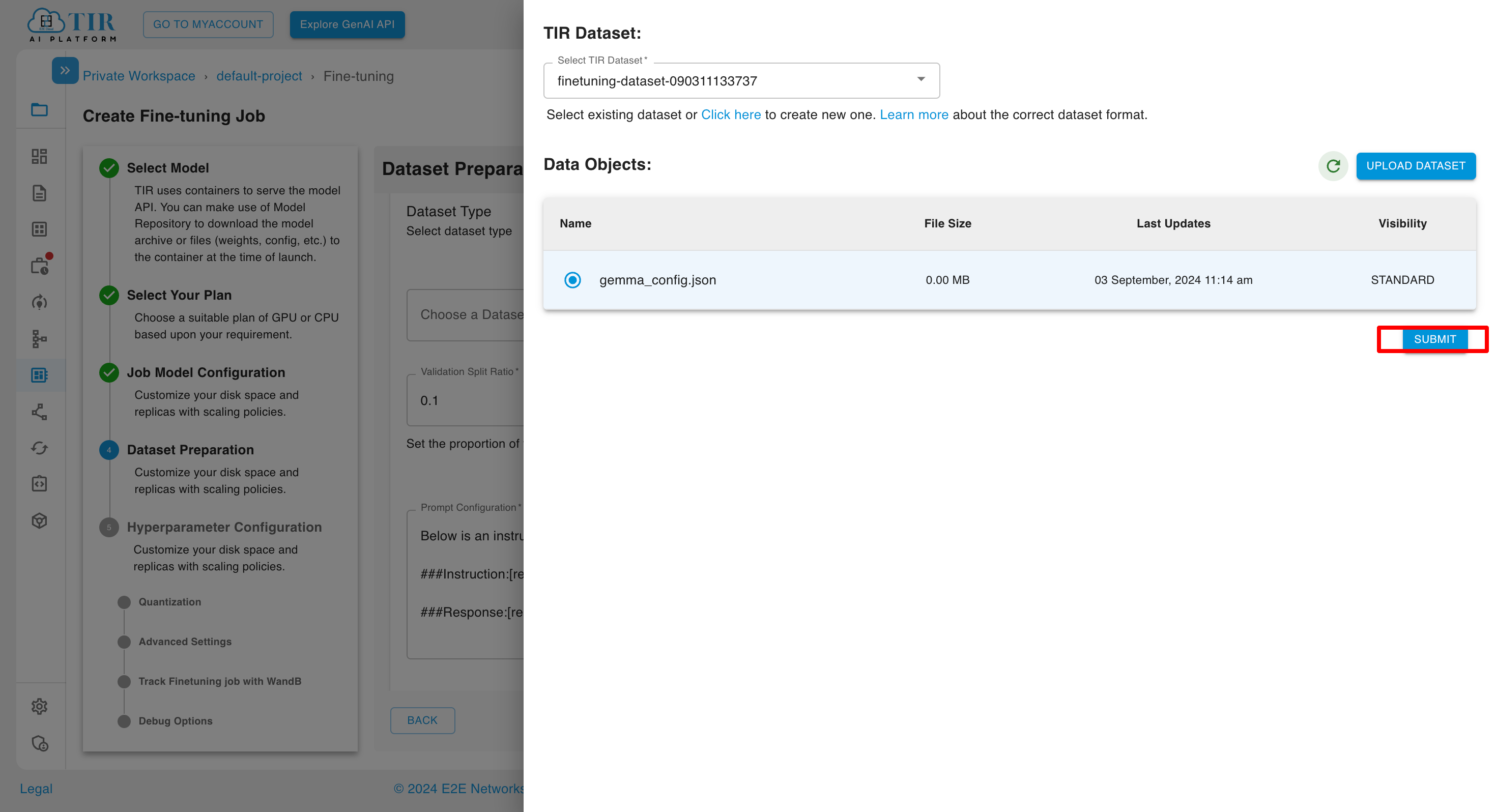Screen dimensions: 1496x812
Task: Refresh the Data Objects list
Action: tap(1333, 166)
